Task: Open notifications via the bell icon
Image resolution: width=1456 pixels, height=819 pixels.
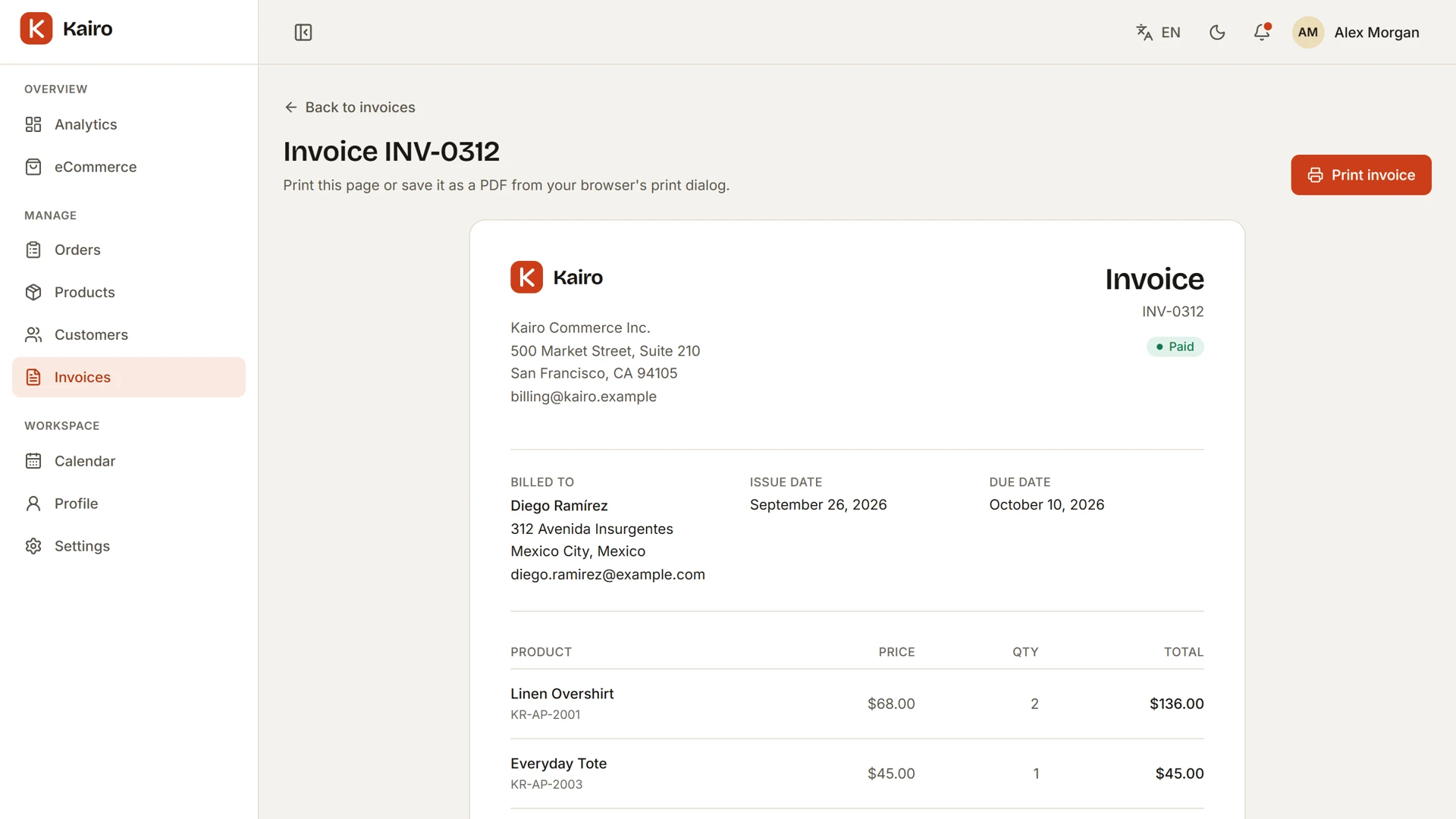Action: click(1262, 33)
